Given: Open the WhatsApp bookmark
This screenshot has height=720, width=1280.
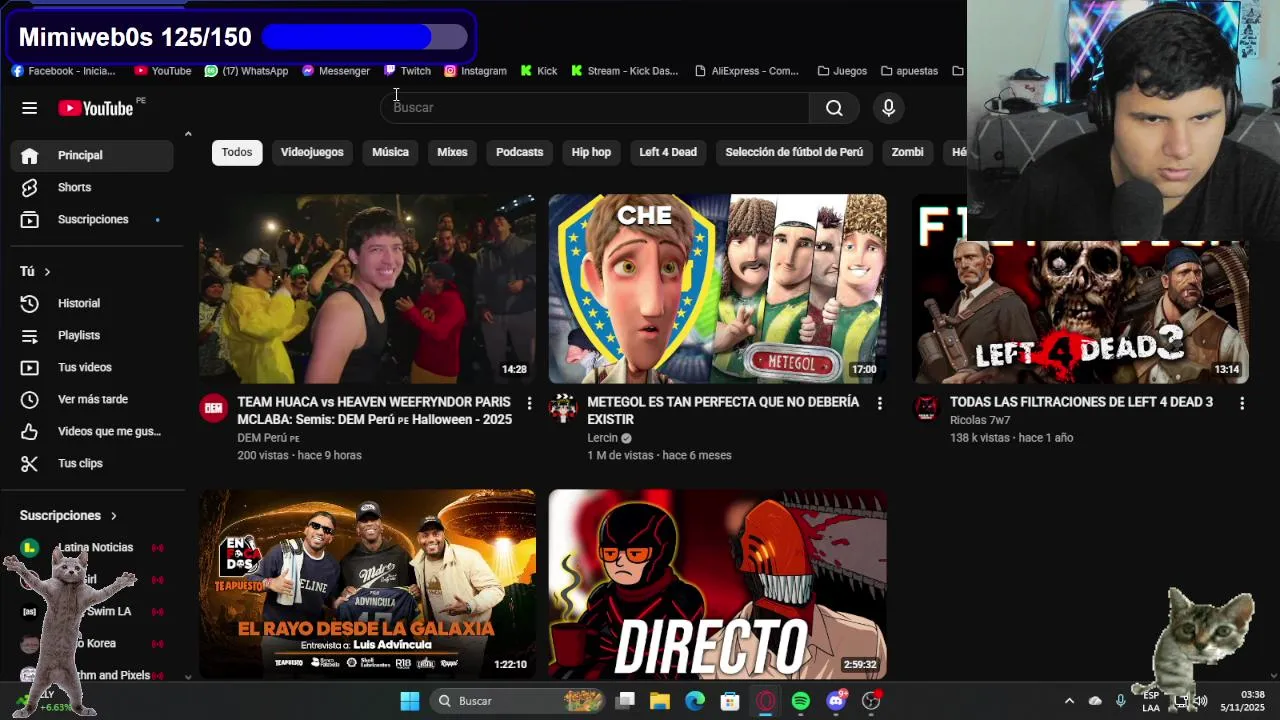Looking at the screenshot, I should pyautogui.click(x=246, y=71).
